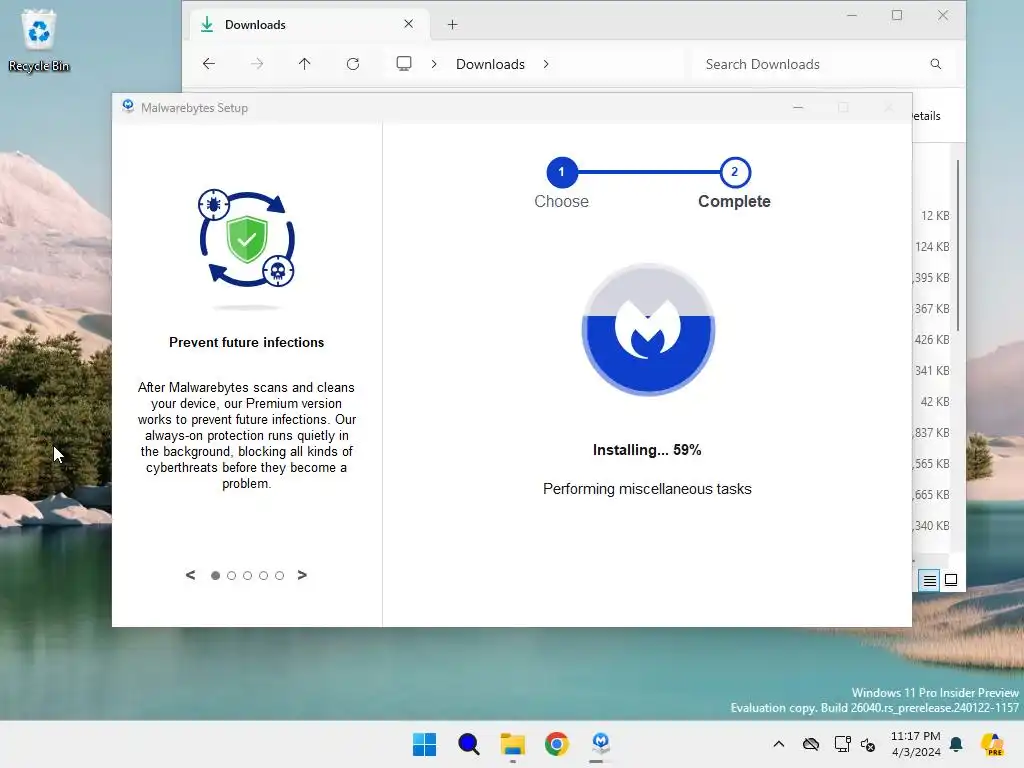Select the first slide indicator dot
This screenshot has height=768, width=1024.
click(216, 575)
